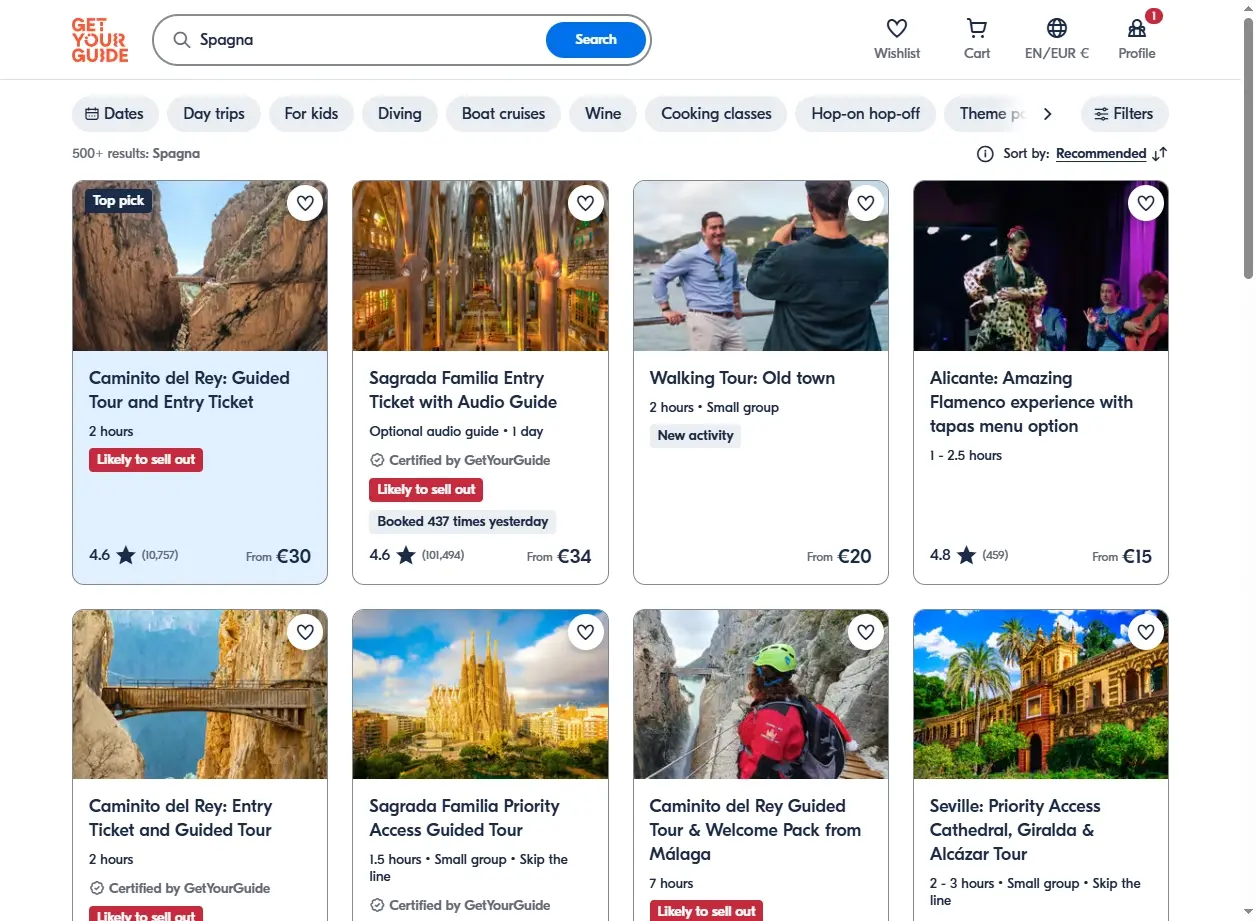
Task: Click the star rating of Alicante Flamenco experience
Action: (x=966, y=555)
